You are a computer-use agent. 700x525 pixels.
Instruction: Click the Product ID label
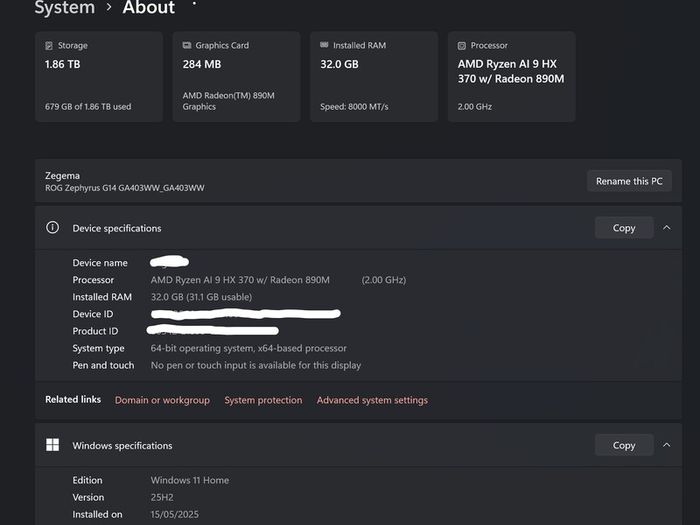[x=95, y=331]
